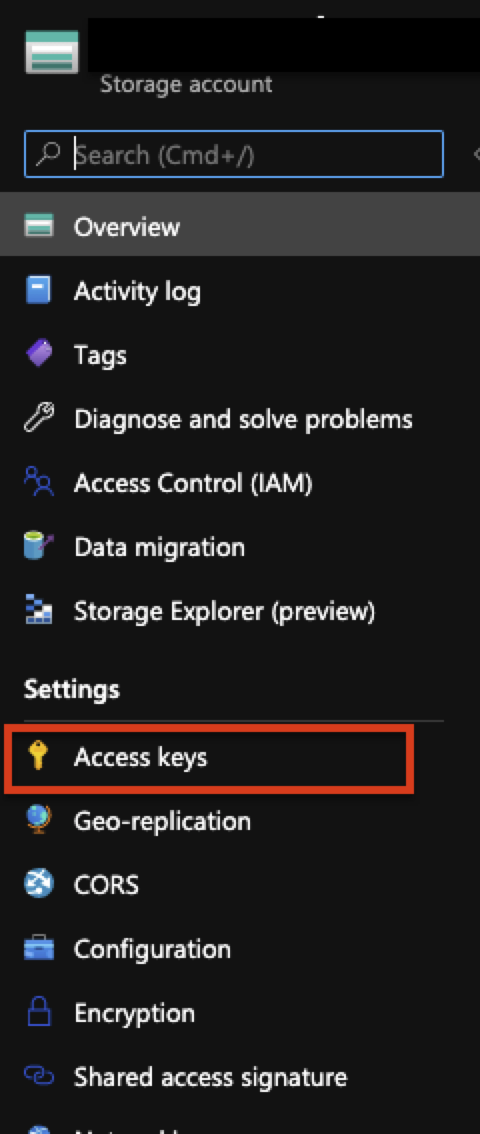
Task: Click the storage account header icon
Action: [52, 51]
